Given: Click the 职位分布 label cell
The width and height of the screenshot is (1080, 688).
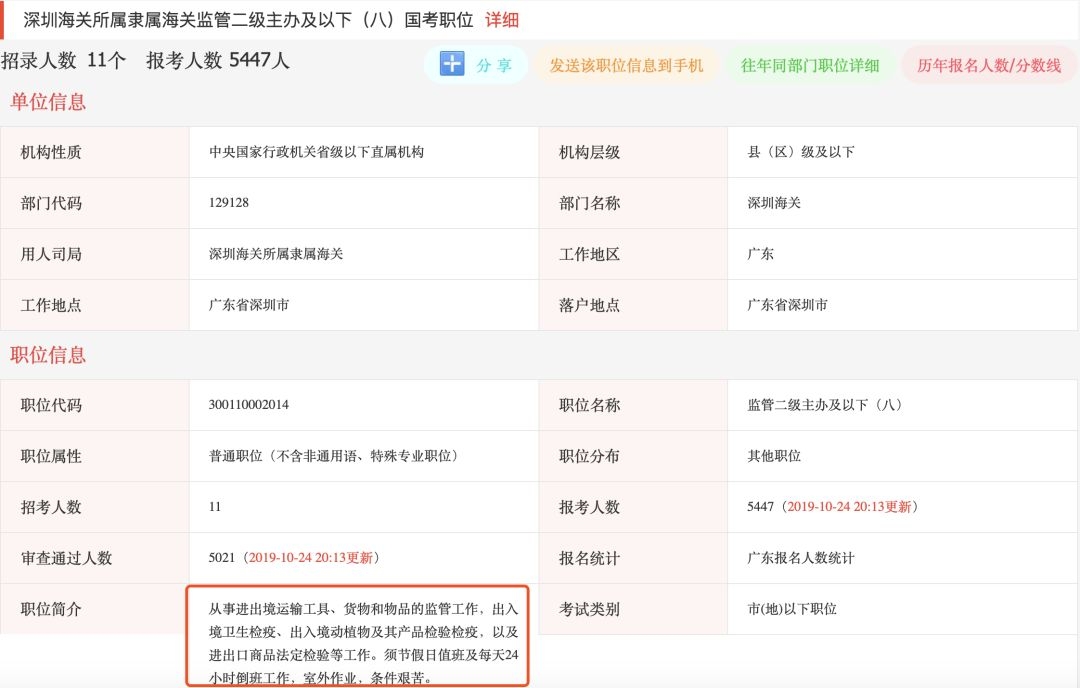Looking at the screenshot, I should point(633,457).
